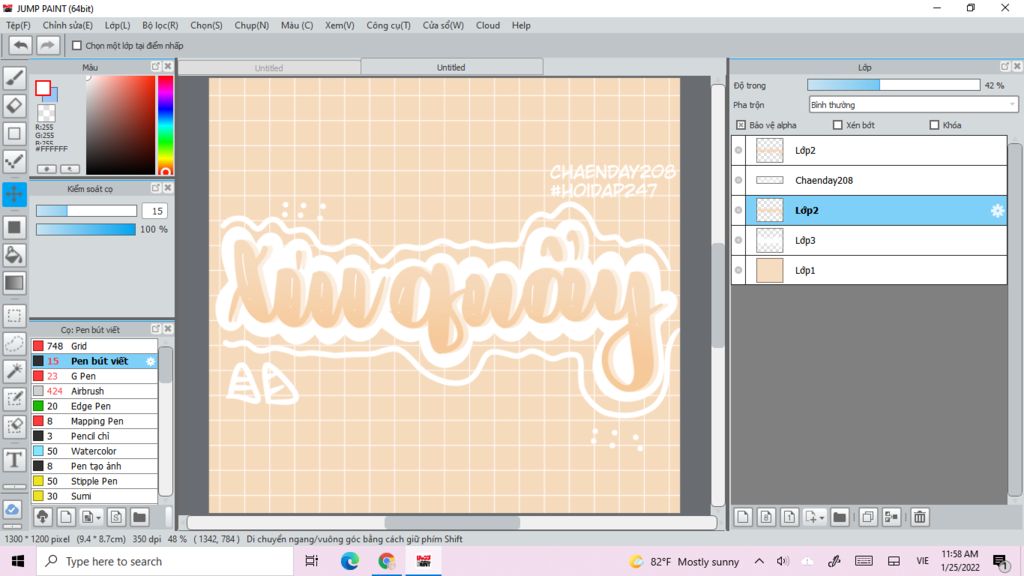The image size is (1024, 576).
Task: Select the Brush tool in left toolbar
Action: 14,78
